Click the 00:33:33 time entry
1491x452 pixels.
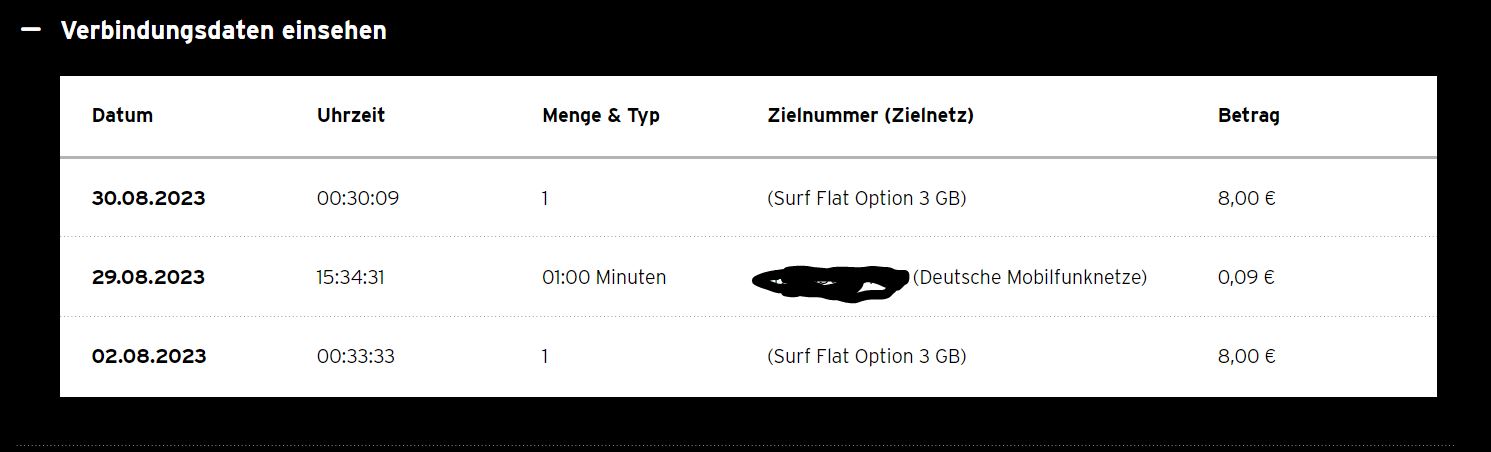(x=356, y=356)
